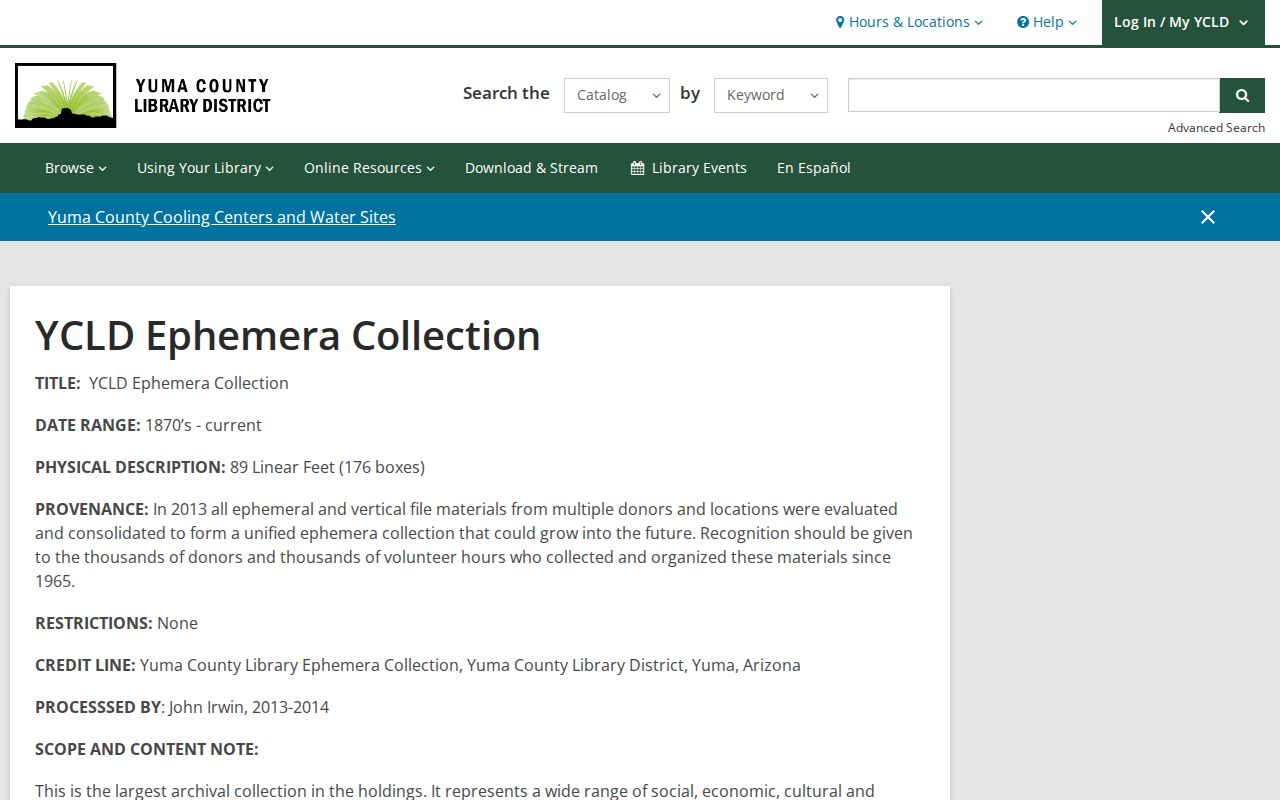Open Yuma County Cooling Centers and Water Sites link
This screenshot has width=1280, height=800.
[222, 217]
